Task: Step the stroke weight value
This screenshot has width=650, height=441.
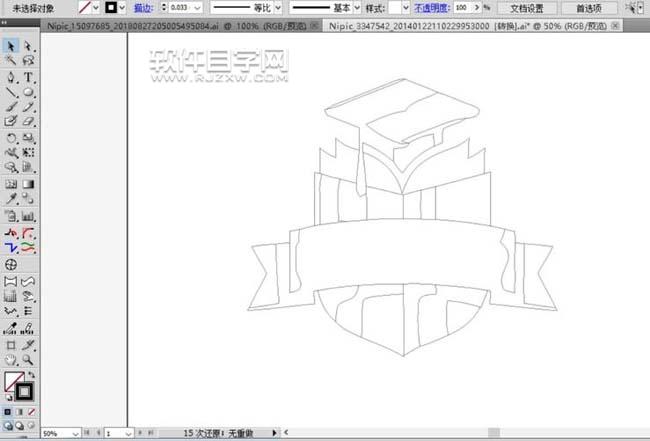Action: (x=164, y=7)
